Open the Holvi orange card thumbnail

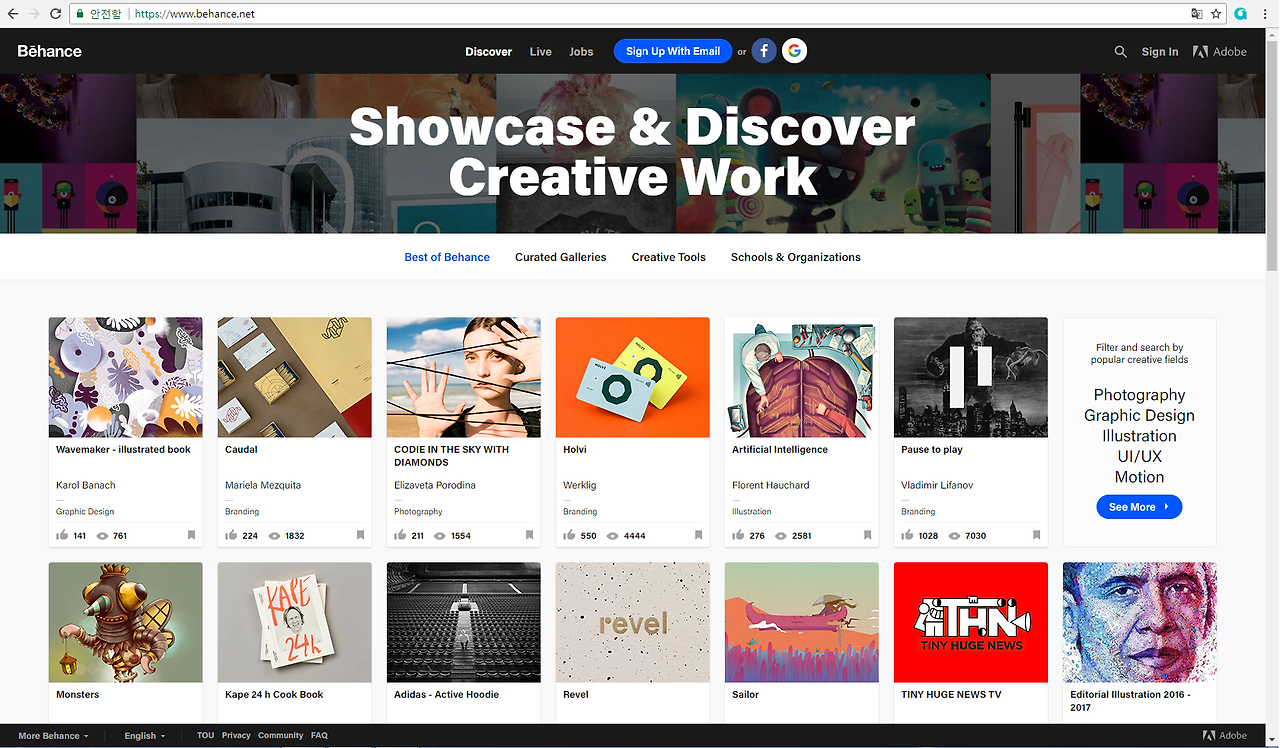633,377
